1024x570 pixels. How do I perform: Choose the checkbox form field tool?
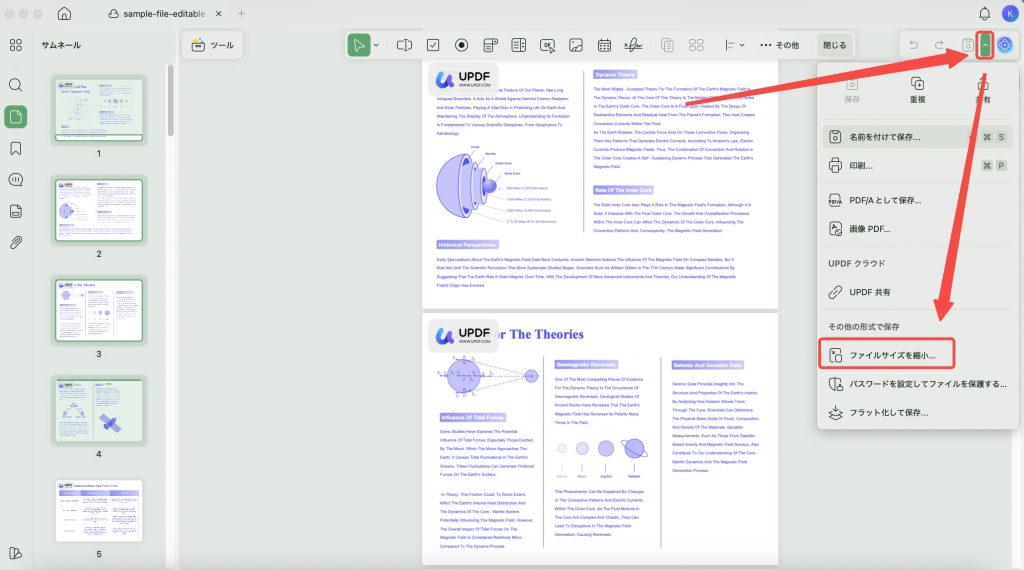[433, 45]
